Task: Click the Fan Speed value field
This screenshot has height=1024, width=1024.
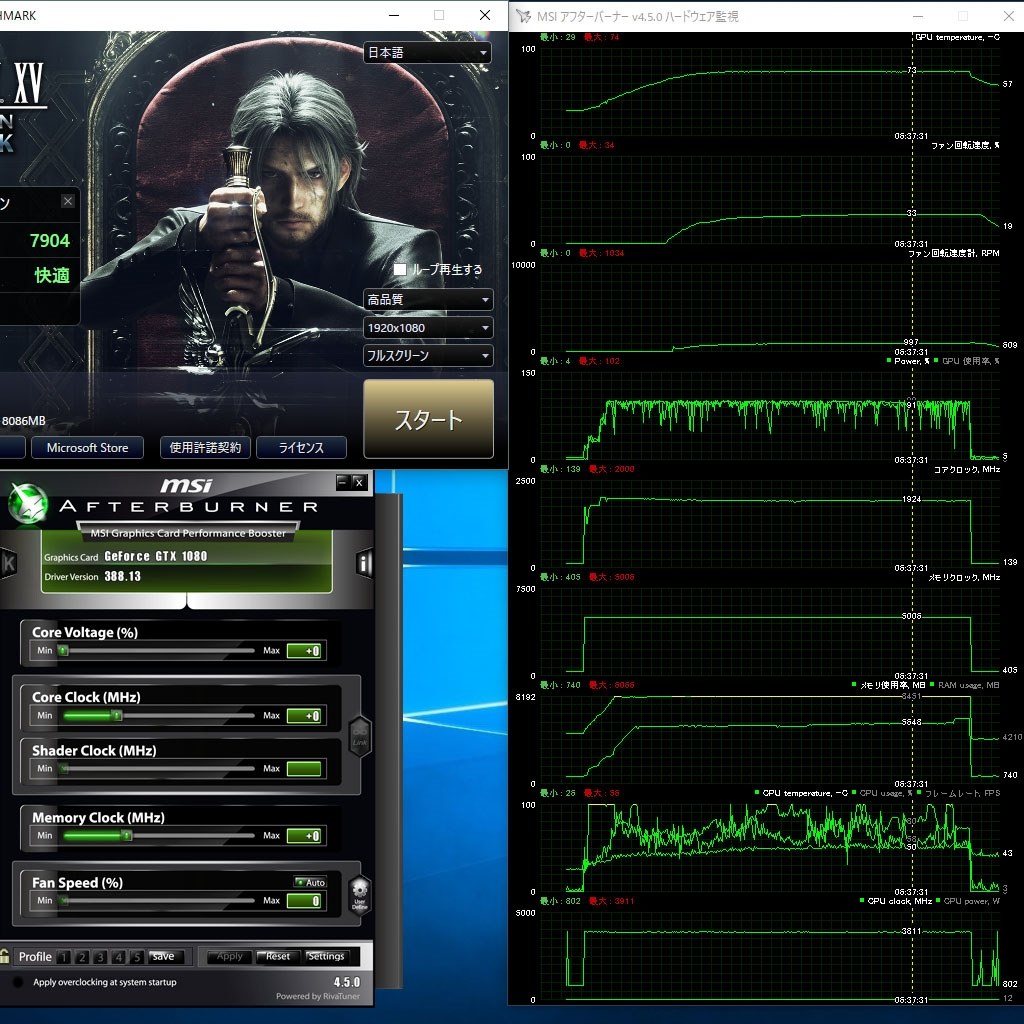Action: pyautogui.click(x=304, y=901)
